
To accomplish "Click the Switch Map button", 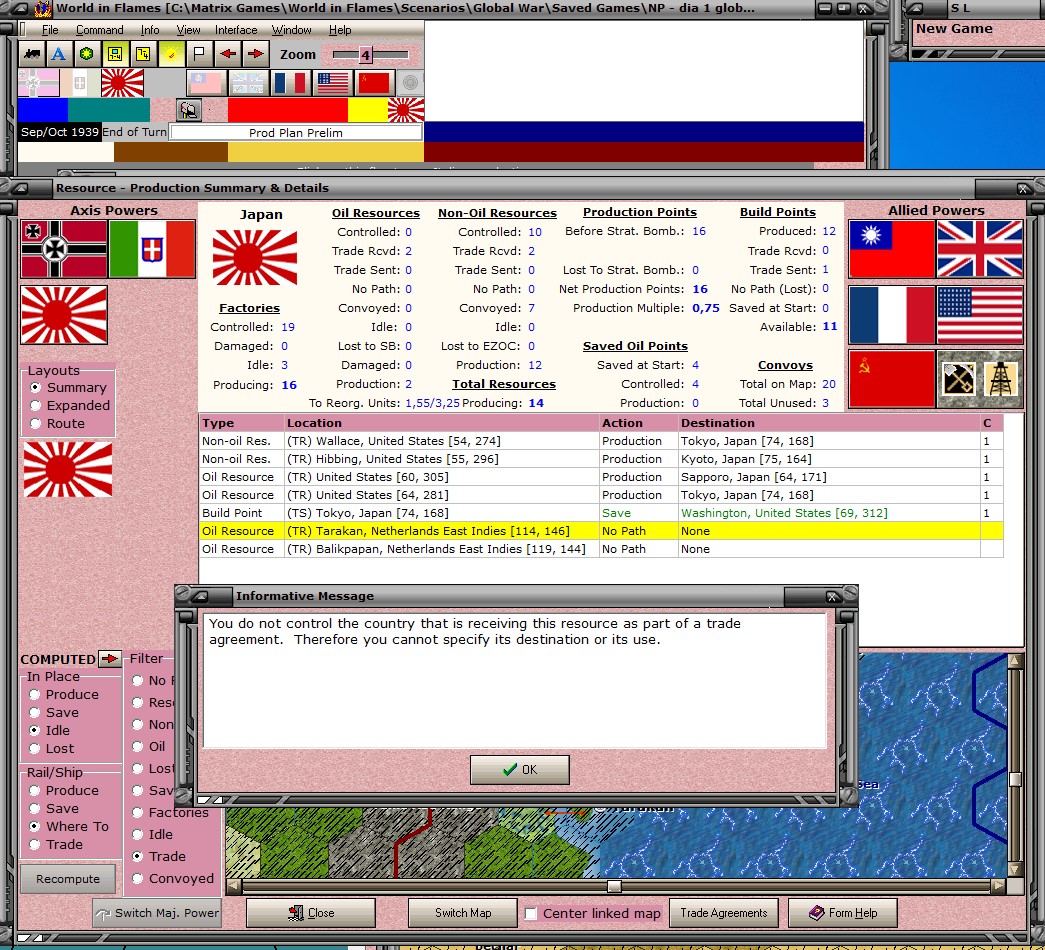I will [x=463, y=913].
